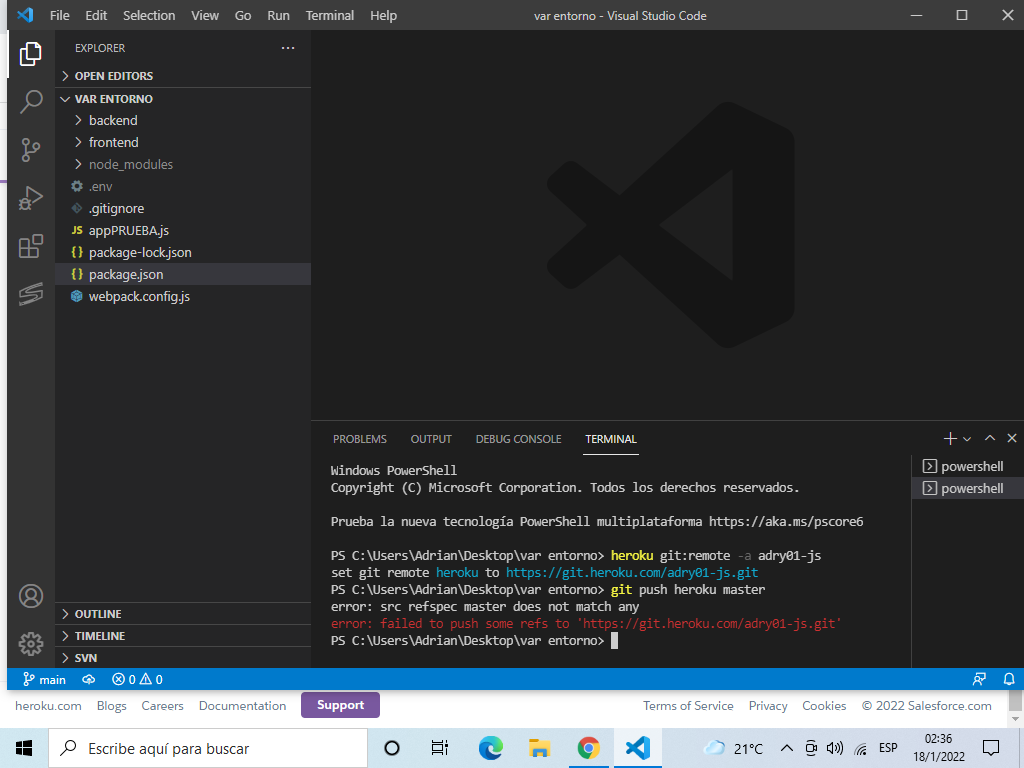
Task: Open Documentation link on Heroku page
Action: click(x=242, y=706)
